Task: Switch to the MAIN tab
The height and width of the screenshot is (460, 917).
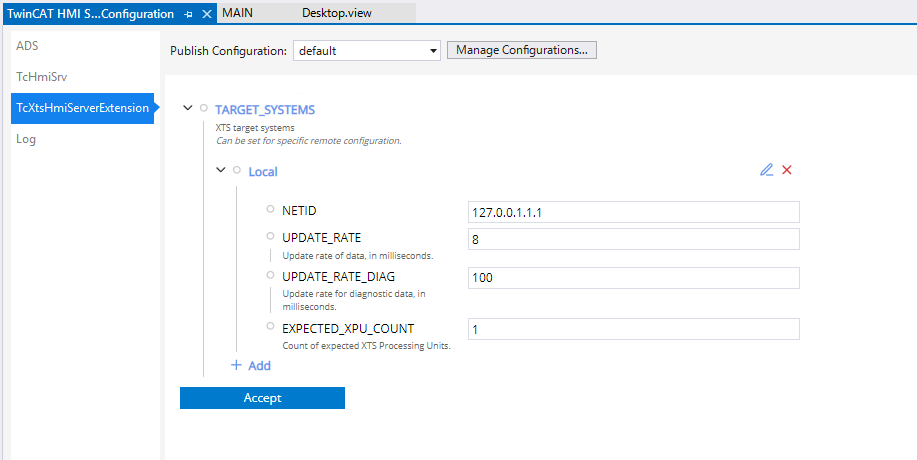Action: [x=238, y=13]
